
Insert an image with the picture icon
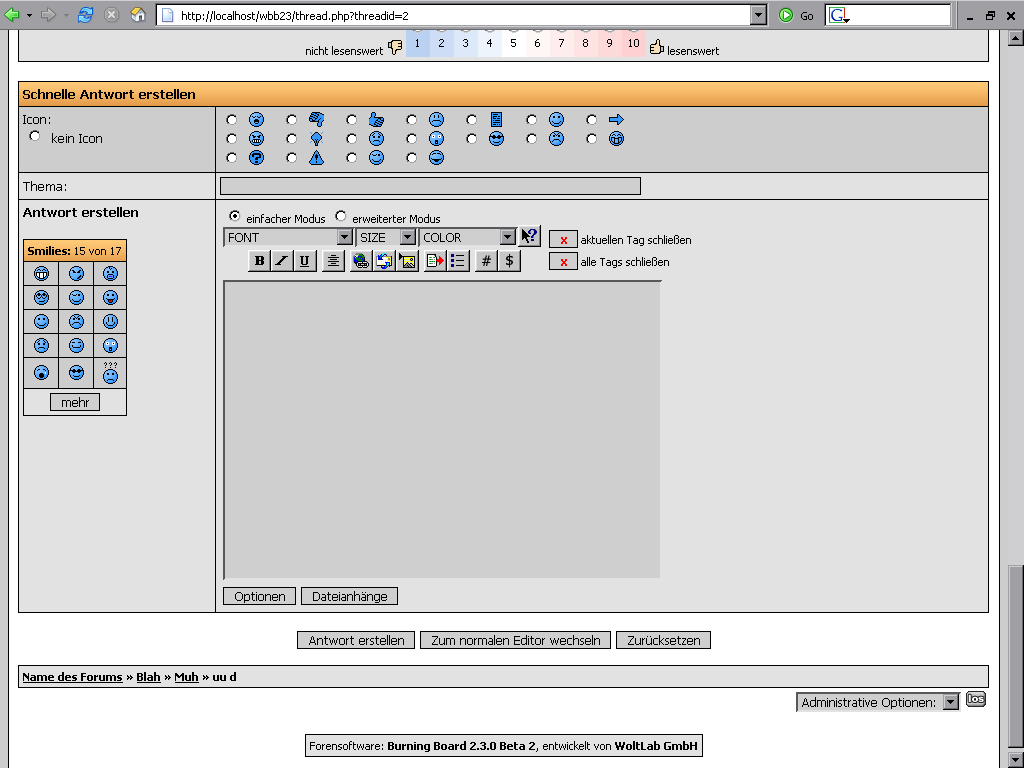pos(407,261)
